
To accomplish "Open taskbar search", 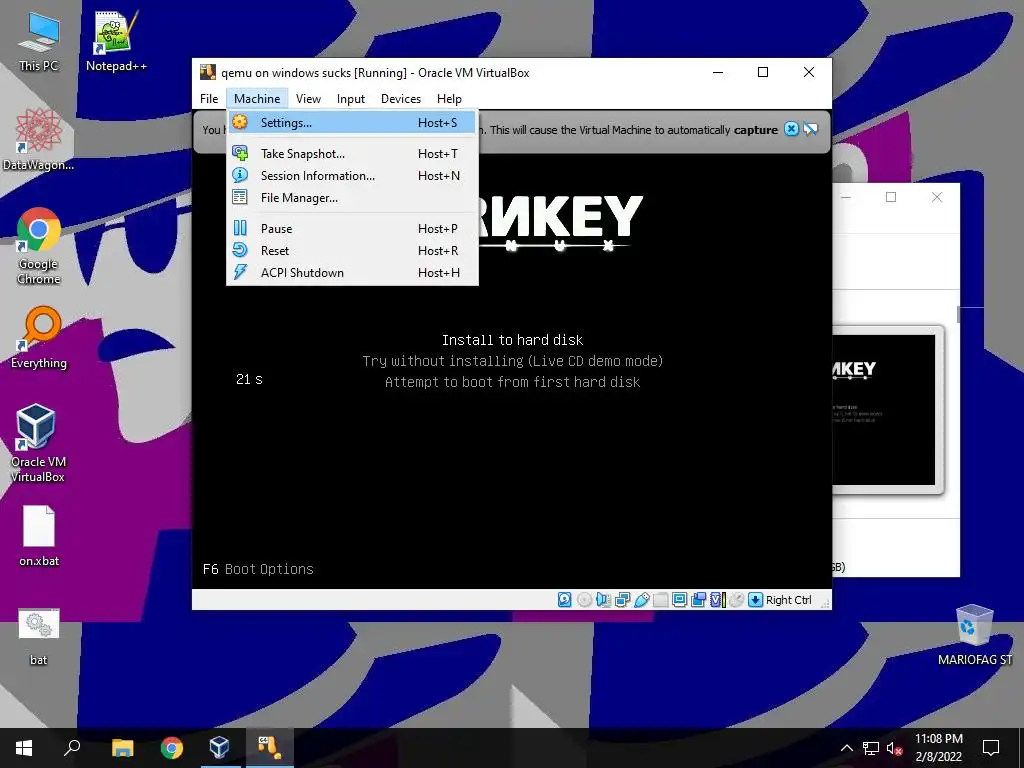I will coord(72,748).
